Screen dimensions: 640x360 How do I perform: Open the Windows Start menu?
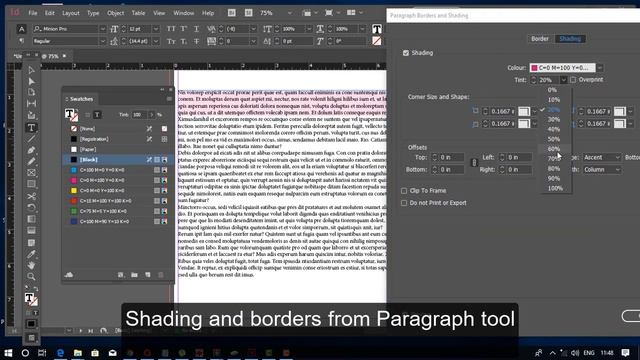pyautogui.click(x=8, y=353)
